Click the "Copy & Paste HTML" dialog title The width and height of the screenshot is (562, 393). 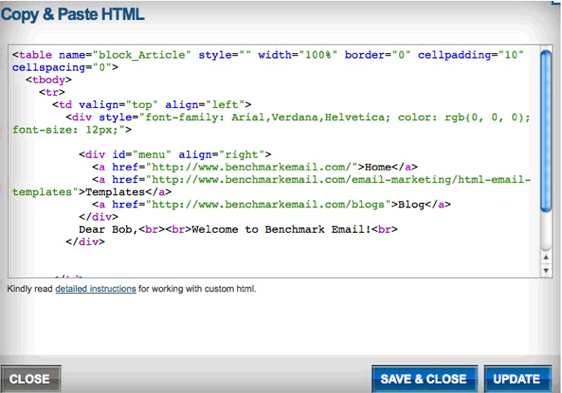(x=73, y=15)
